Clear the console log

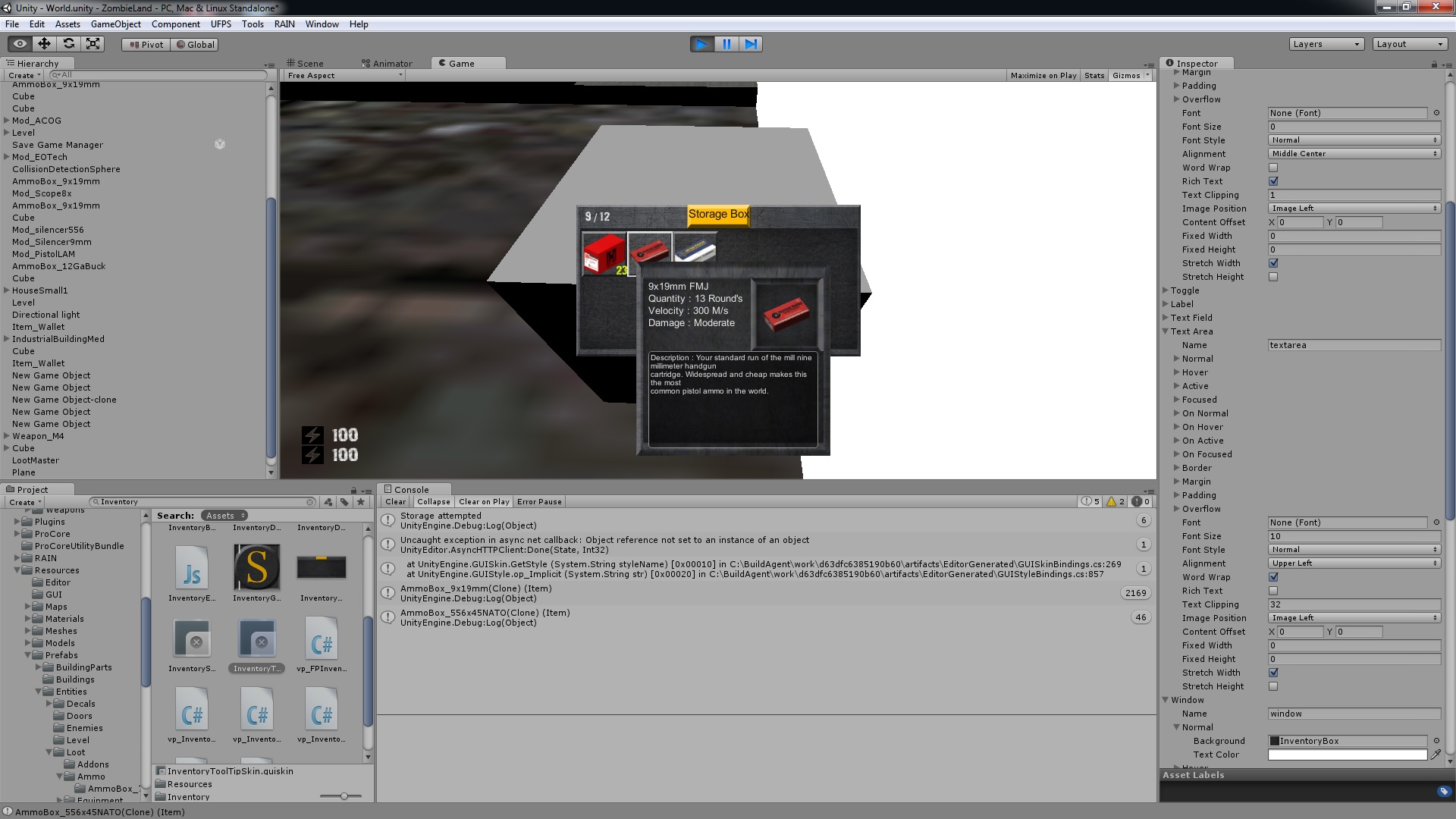(395, 502)
